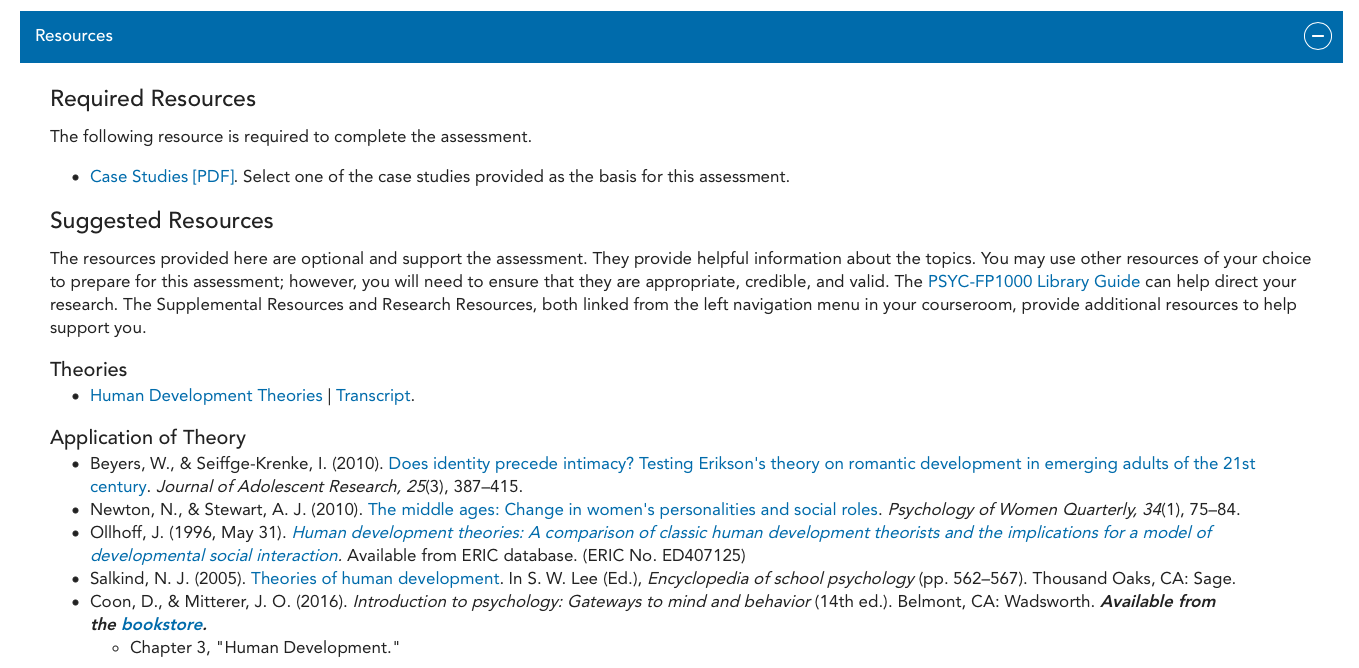Click the Resources header bar title
Image resolution: width=1359 pixels, height=668 pixels.
point(74,36)
